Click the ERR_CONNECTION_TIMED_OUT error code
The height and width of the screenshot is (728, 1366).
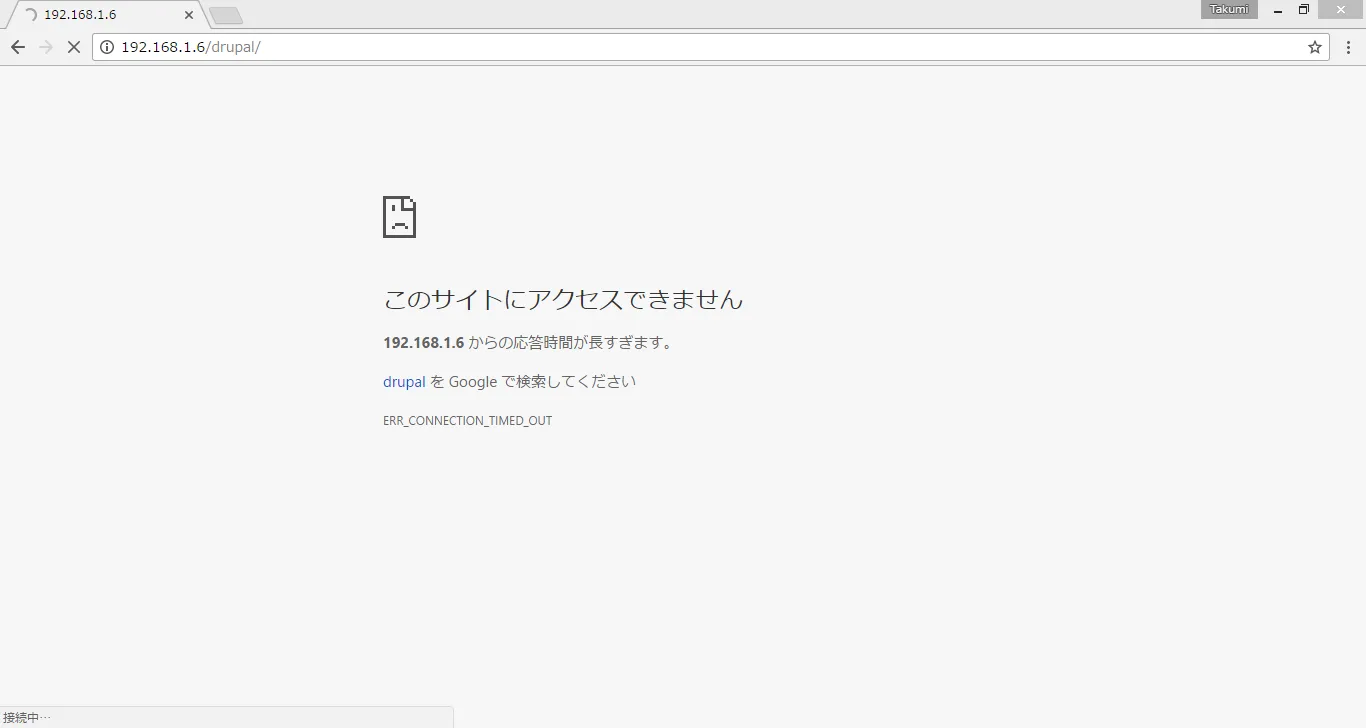coord(467,421)
